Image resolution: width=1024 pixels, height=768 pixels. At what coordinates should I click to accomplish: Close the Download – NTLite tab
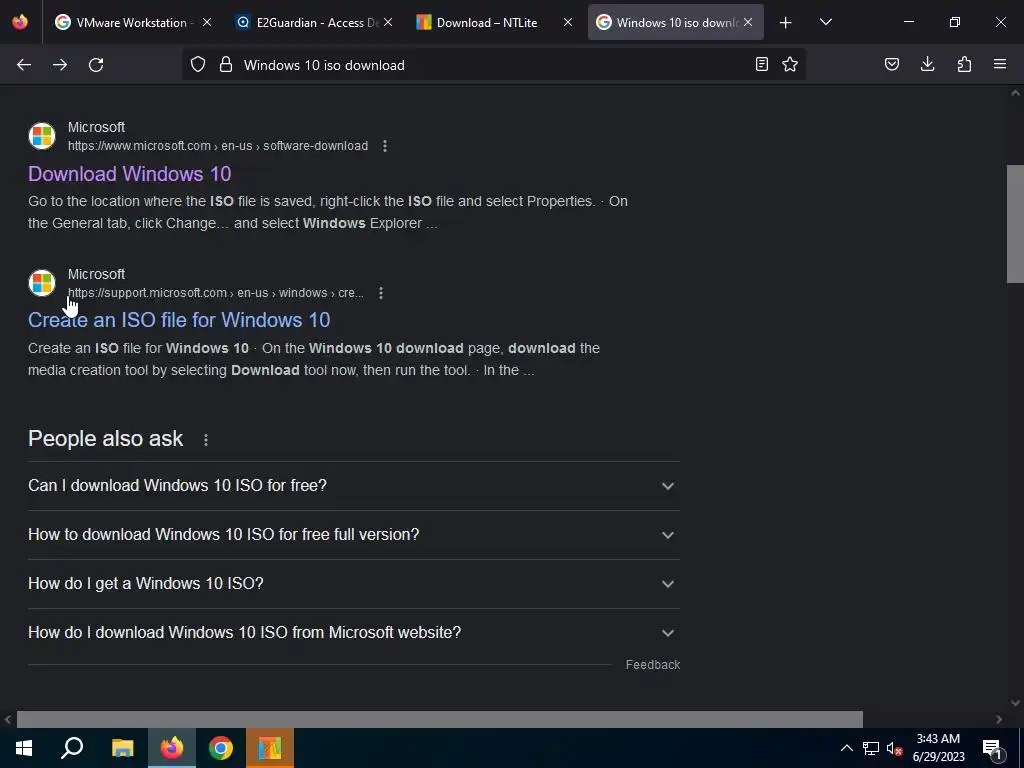568,22
